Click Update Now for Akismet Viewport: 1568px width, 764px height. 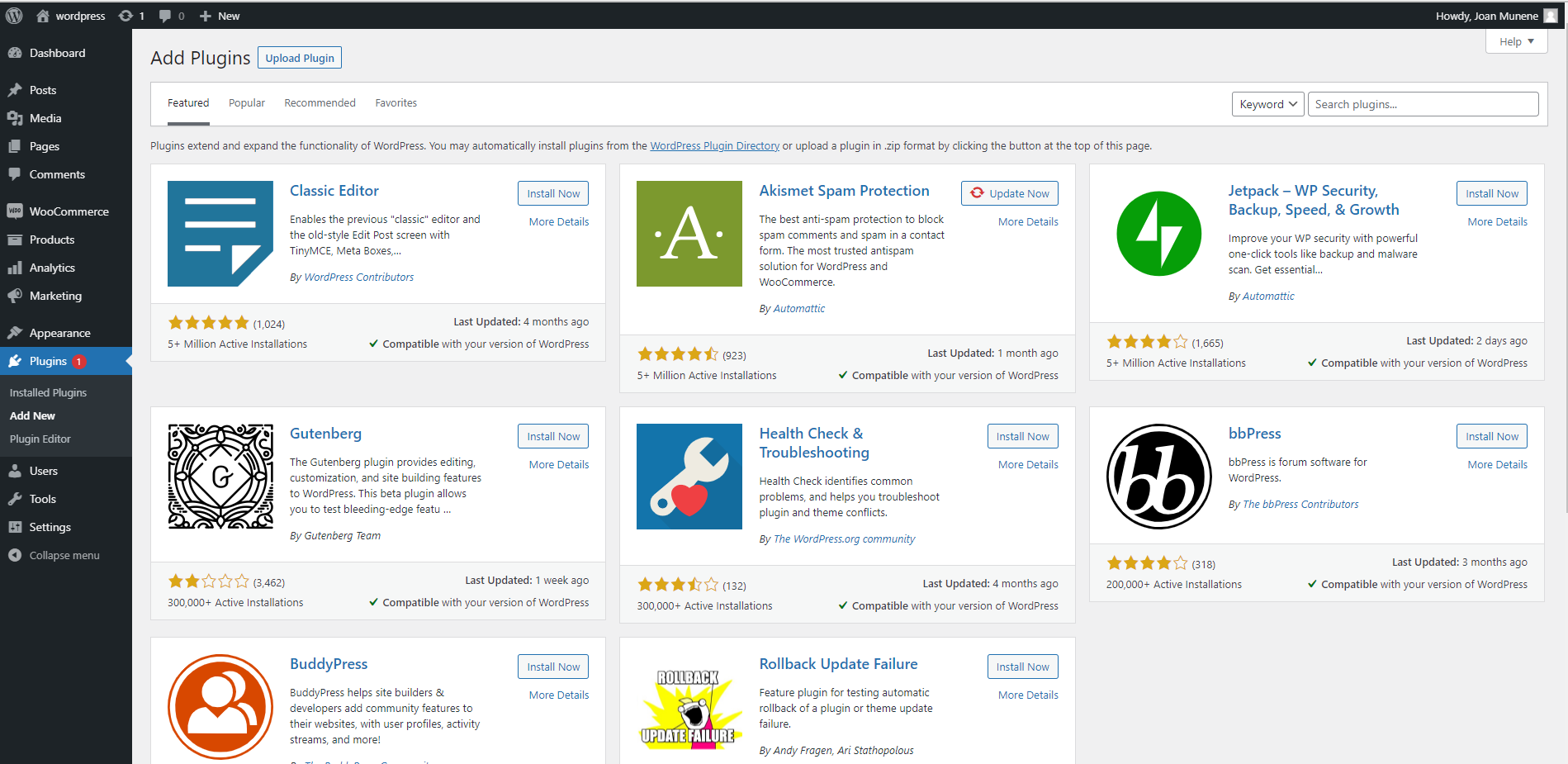pyautogui.click(x=1010, y=193)
